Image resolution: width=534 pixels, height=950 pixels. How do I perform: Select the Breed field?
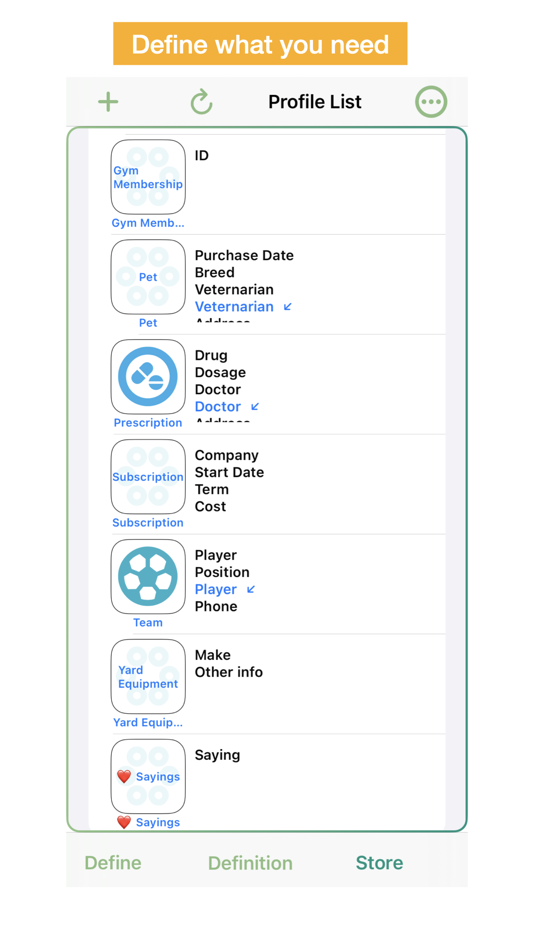[x=215, y=273]
